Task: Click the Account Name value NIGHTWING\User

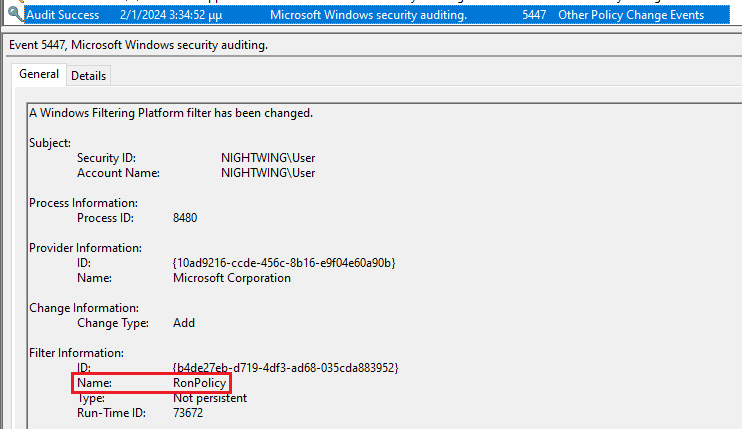Action: pos(268,173)
